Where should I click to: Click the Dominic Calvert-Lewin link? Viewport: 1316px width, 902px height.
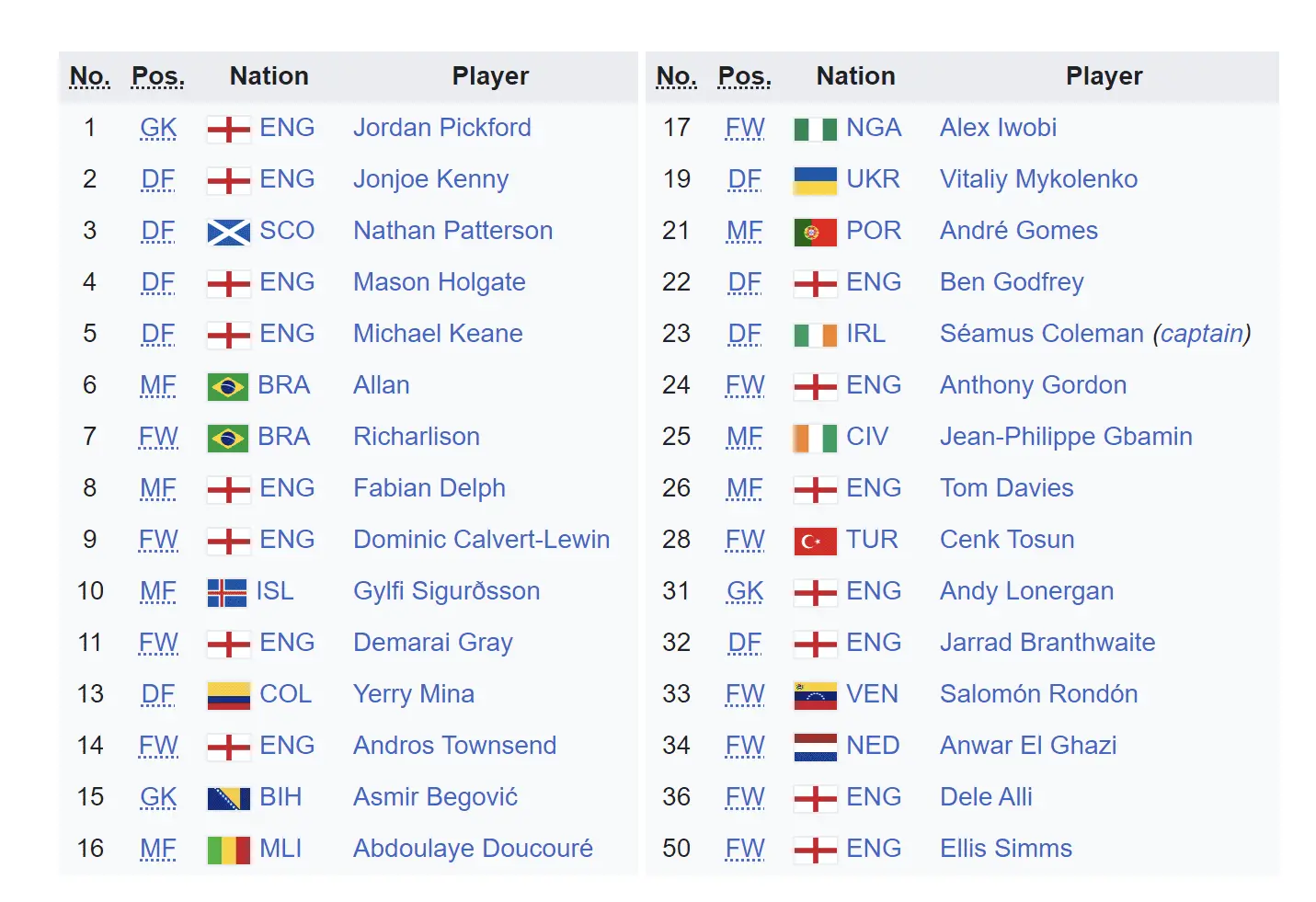[x=481, y=540]
